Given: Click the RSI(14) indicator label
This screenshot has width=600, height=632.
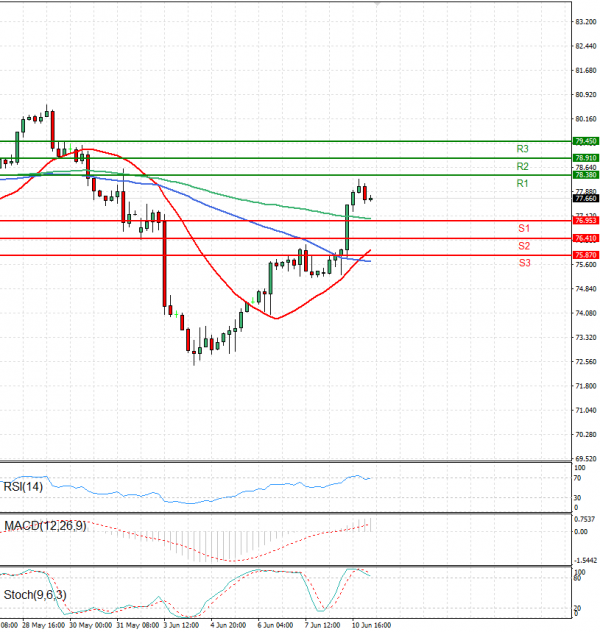Looking at the screenshot, I should click(x=23, y=487).
